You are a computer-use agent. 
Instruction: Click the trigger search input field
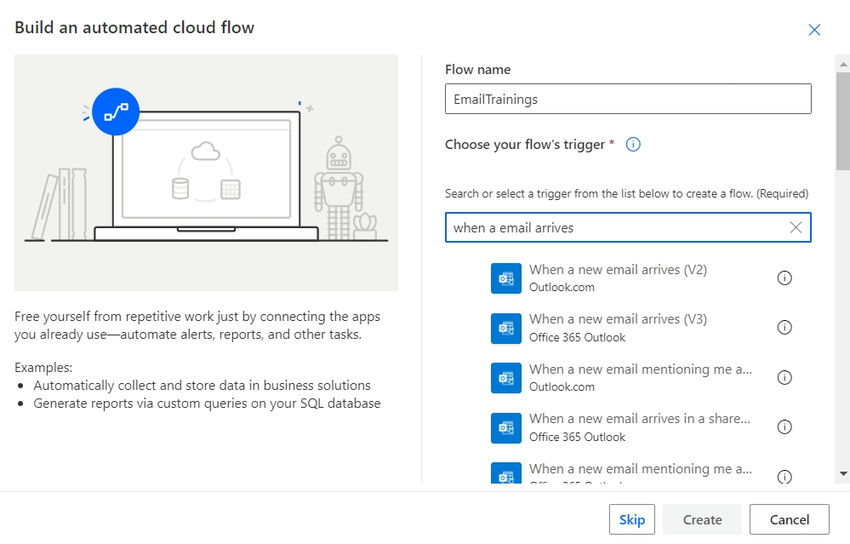point(615,228)
